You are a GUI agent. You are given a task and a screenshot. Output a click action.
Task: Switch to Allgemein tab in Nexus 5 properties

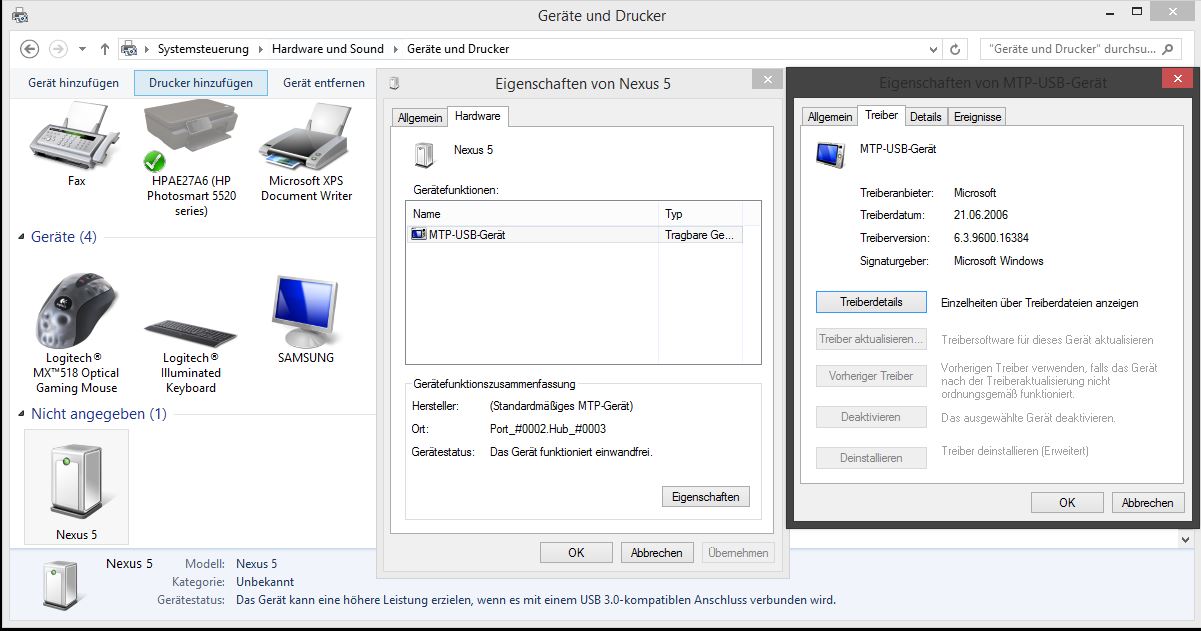419,117
